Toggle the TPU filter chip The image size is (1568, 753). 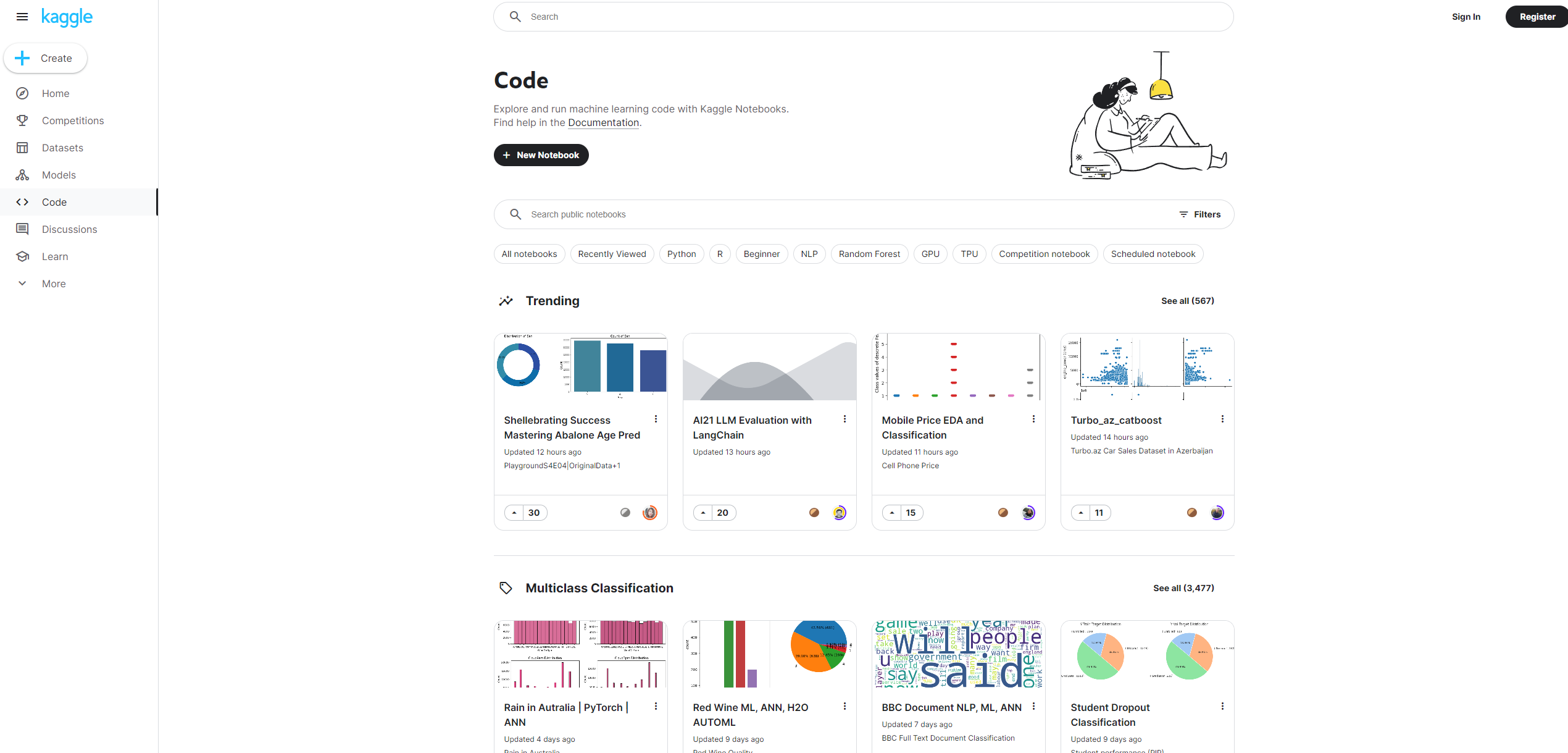click(x=969, y=254)
